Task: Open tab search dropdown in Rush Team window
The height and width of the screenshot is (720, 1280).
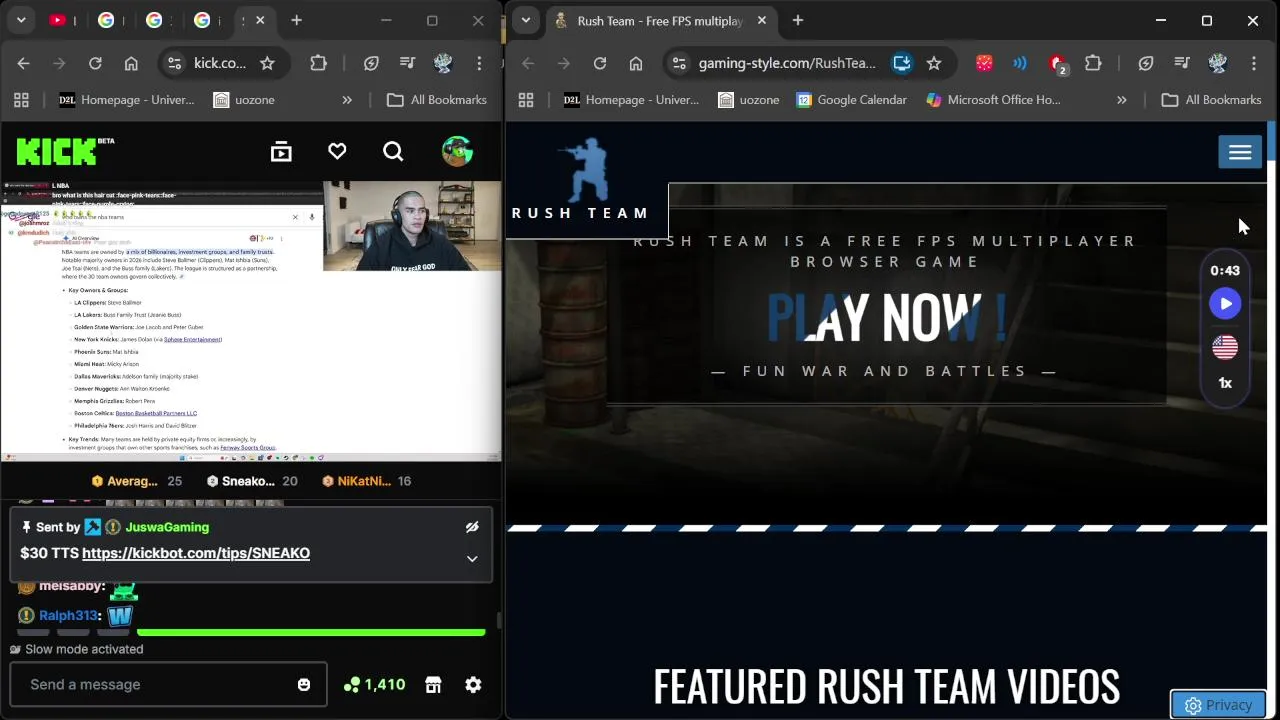Action: tap(526, 20)
